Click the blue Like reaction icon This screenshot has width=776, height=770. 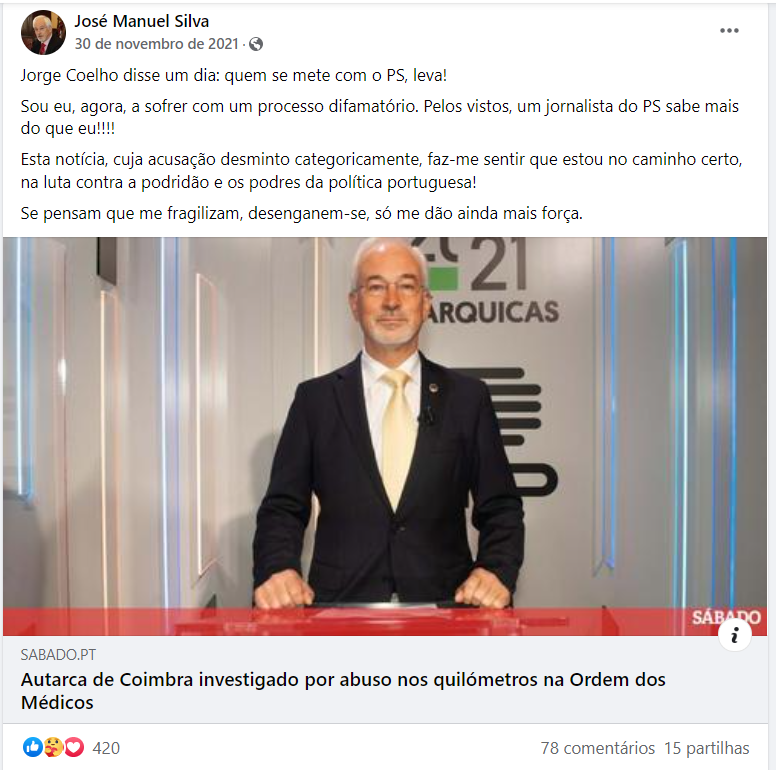coord(33,747)
